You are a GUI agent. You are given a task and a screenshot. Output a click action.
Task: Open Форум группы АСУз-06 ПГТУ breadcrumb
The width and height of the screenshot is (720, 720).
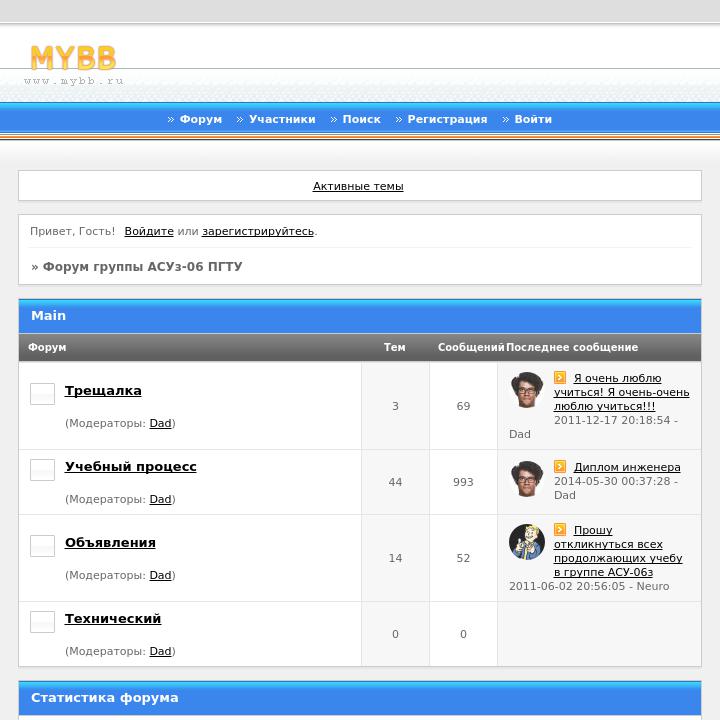pos(142,266)
